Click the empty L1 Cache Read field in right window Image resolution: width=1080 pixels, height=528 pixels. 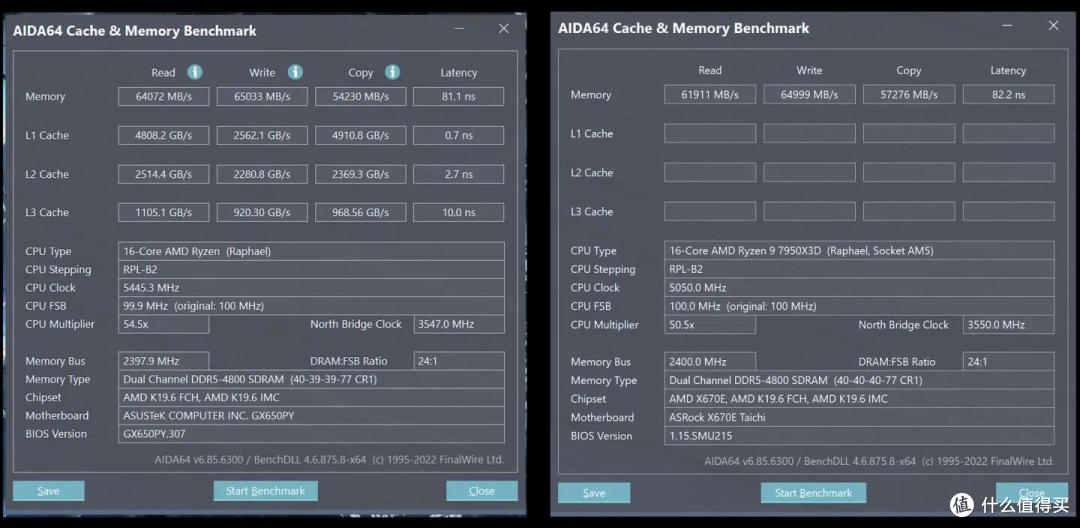[x=710, y=134]
